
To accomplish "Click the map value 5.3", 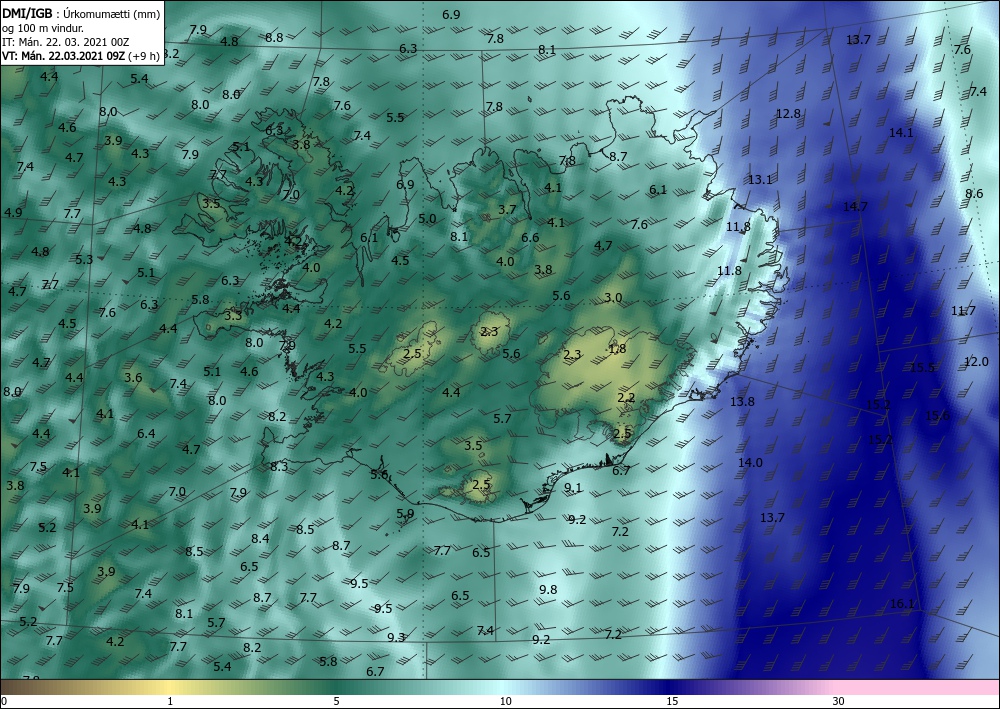I will [84, 259].
